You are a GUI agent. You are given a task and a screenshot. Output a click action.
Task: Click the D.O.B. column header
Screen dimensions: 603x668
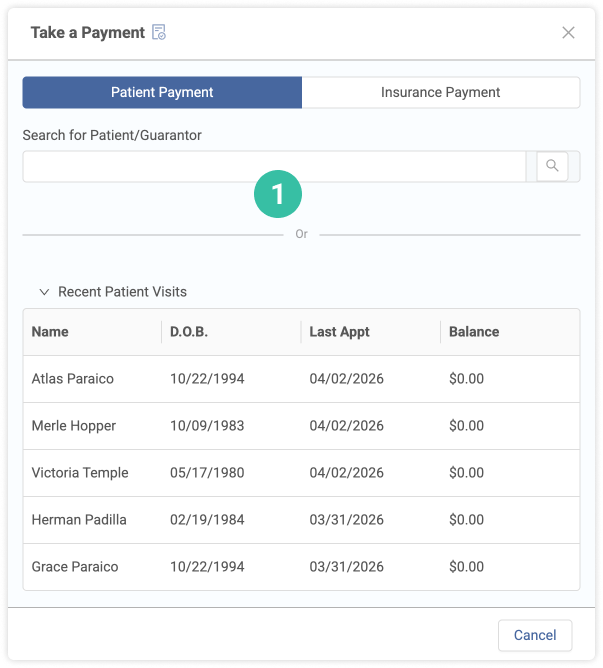(189, 332)
